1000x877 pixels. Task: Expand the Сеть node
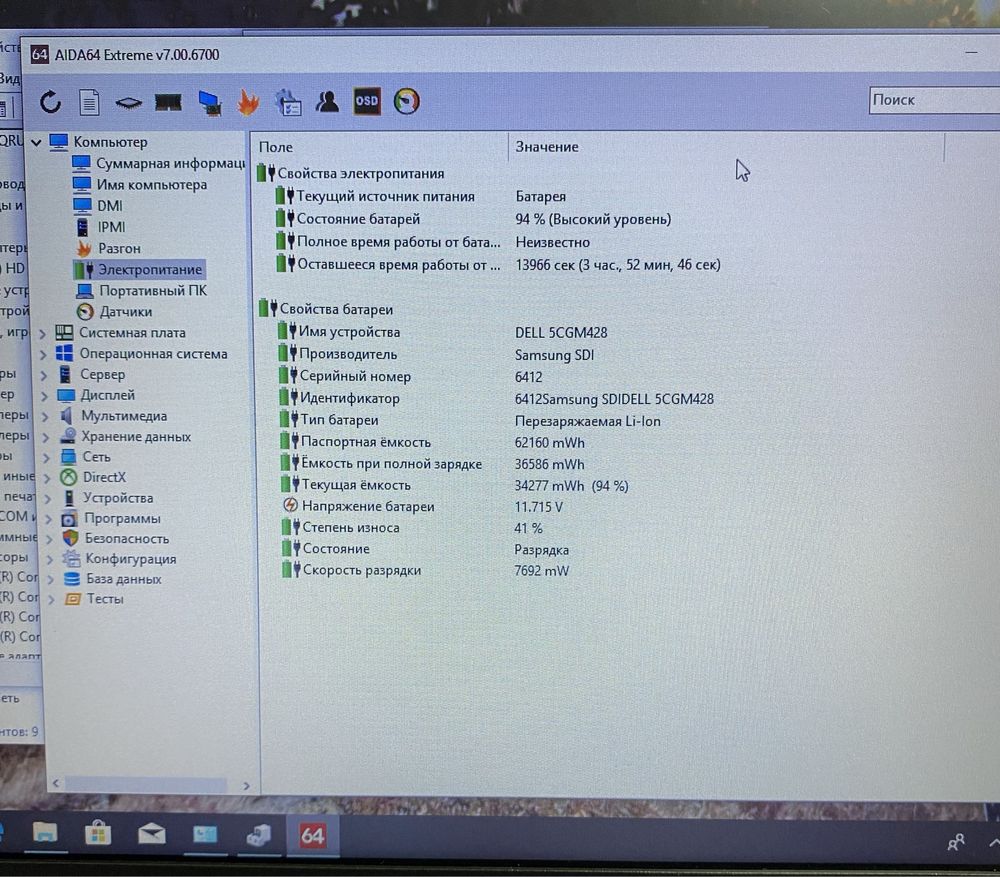[47, 458]
